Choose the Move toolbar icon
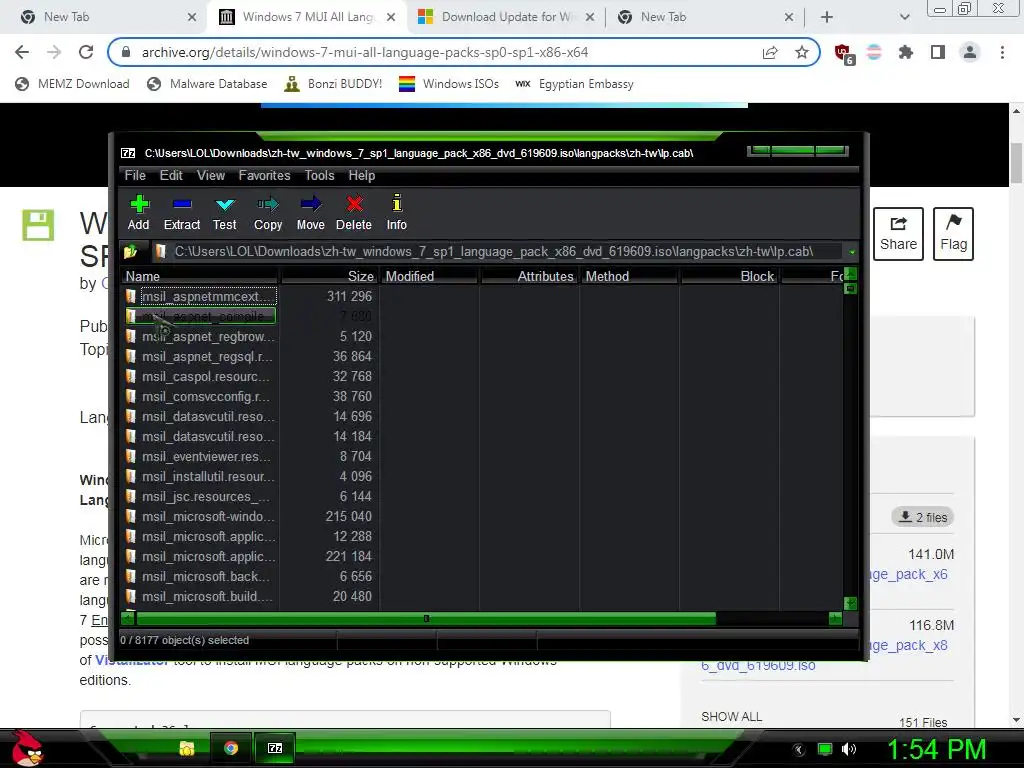Viewport: 1024px width, 768px height. pos(310,212)
